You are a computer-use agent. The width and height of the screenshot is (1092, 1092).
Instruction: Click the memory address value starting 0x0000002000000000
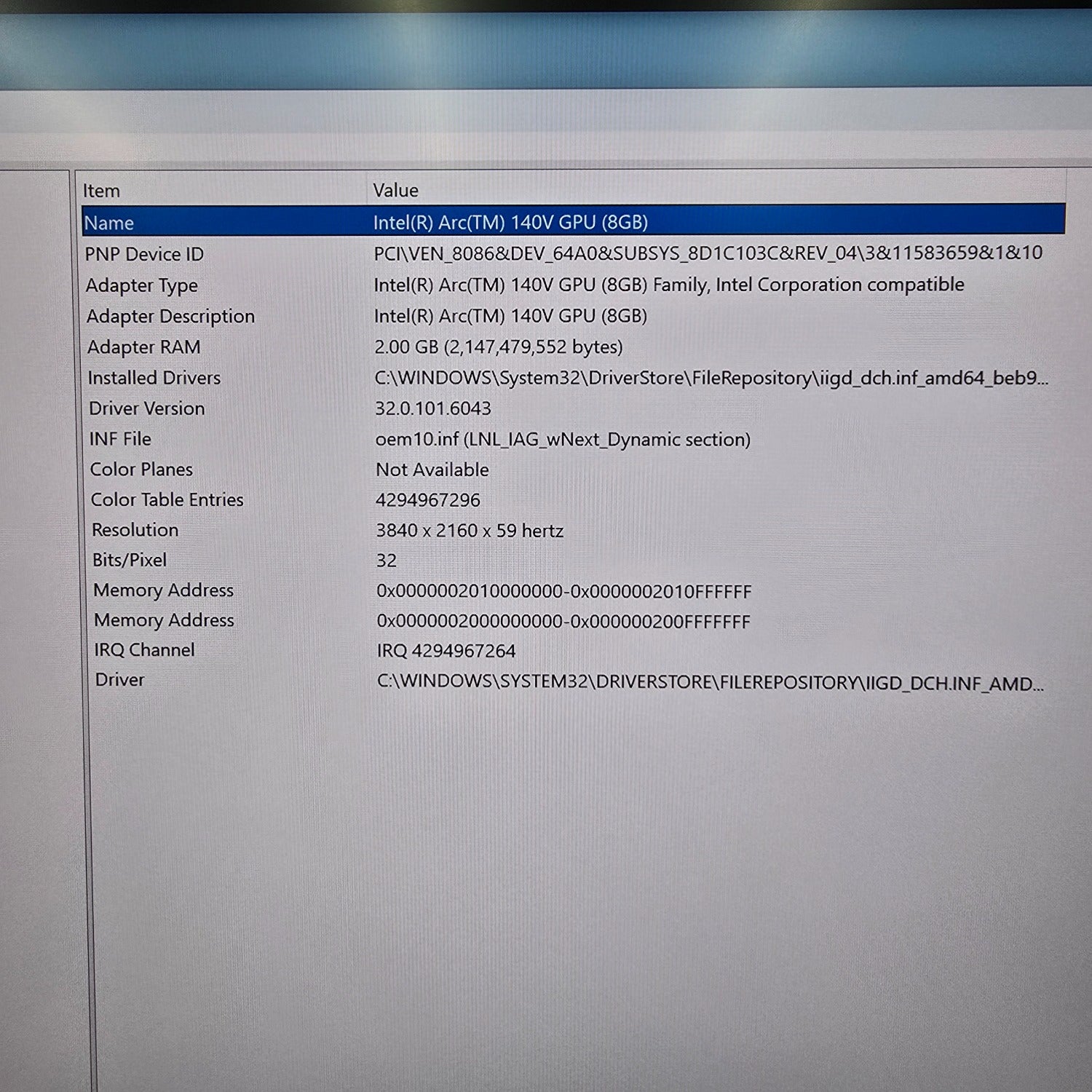coord(563,622)
